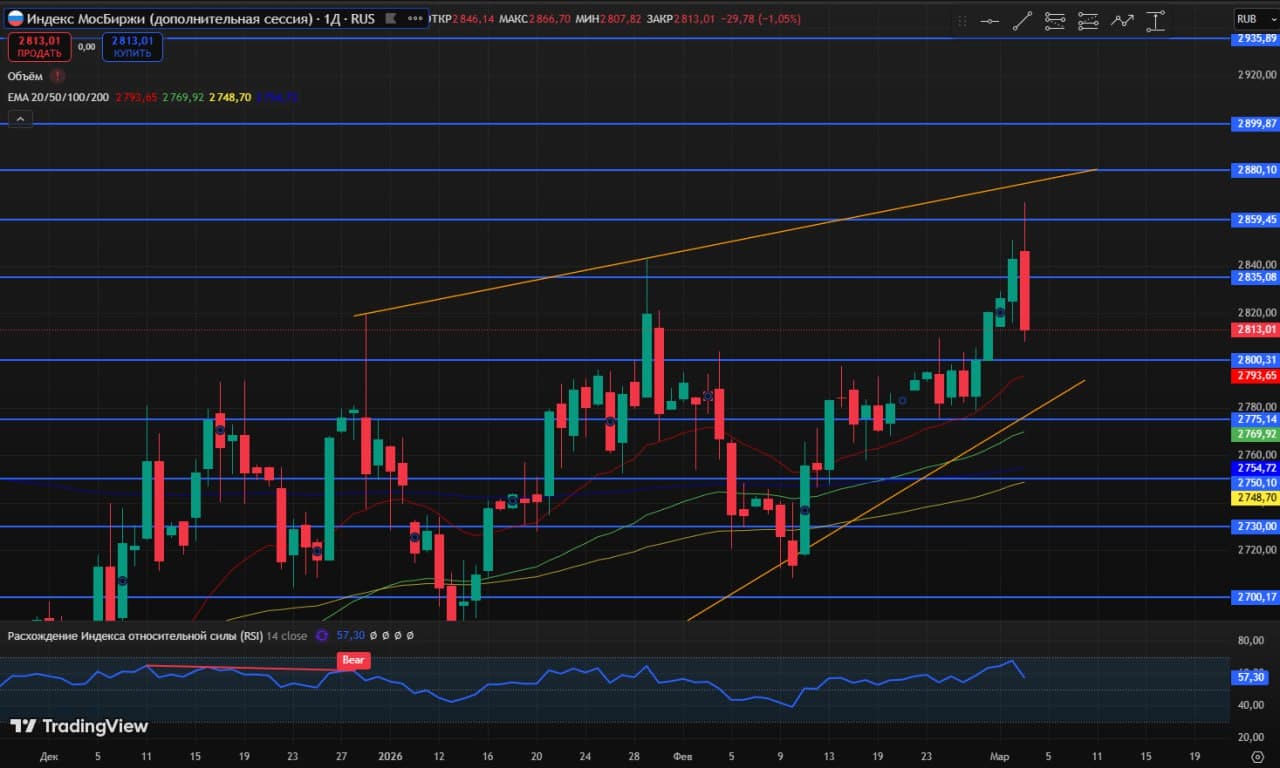The height and width of the screenshot is (768, 1280).
Task: Open the TradingView logo link
Action: pyautogui.click(x=79, y=726)
